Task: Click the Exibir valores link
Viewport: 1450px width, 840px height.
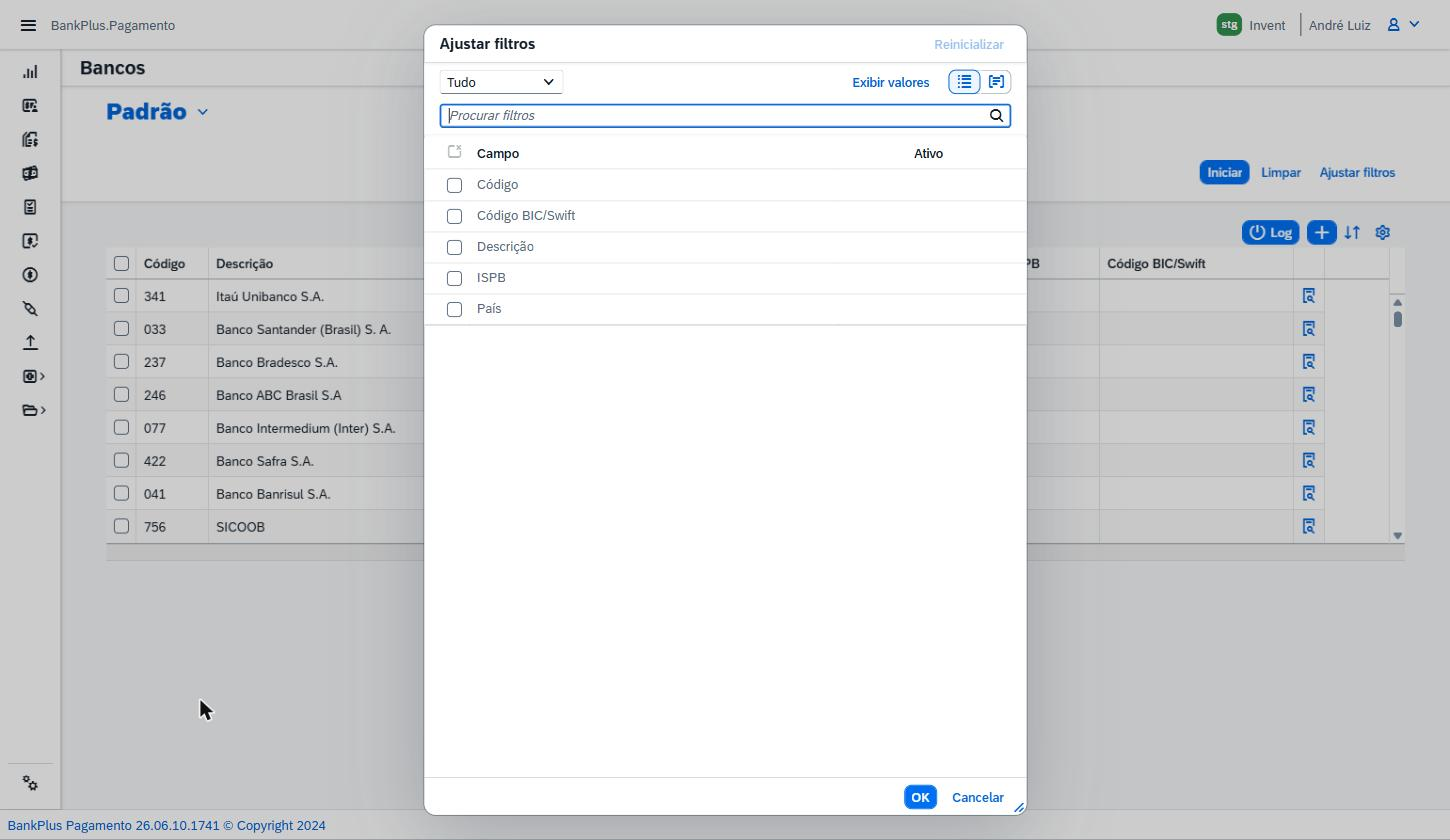Action: point(890,82)
